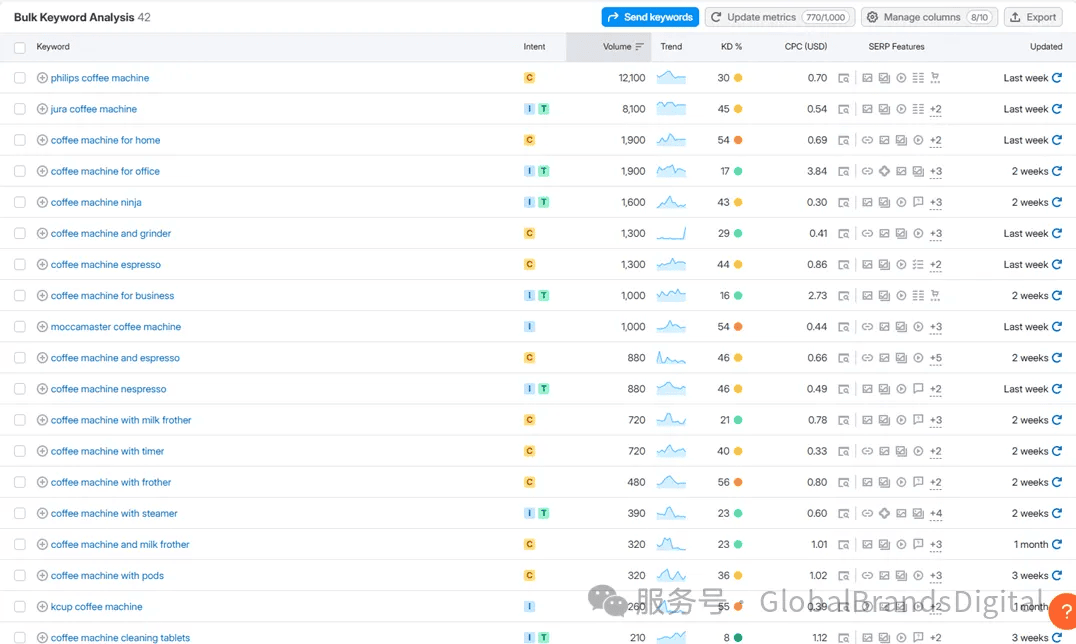Viewport: 1076px width, 644px height.
Task: Click video SERP feature icon for jura coffee machine
Action: (x=901, y=108)
